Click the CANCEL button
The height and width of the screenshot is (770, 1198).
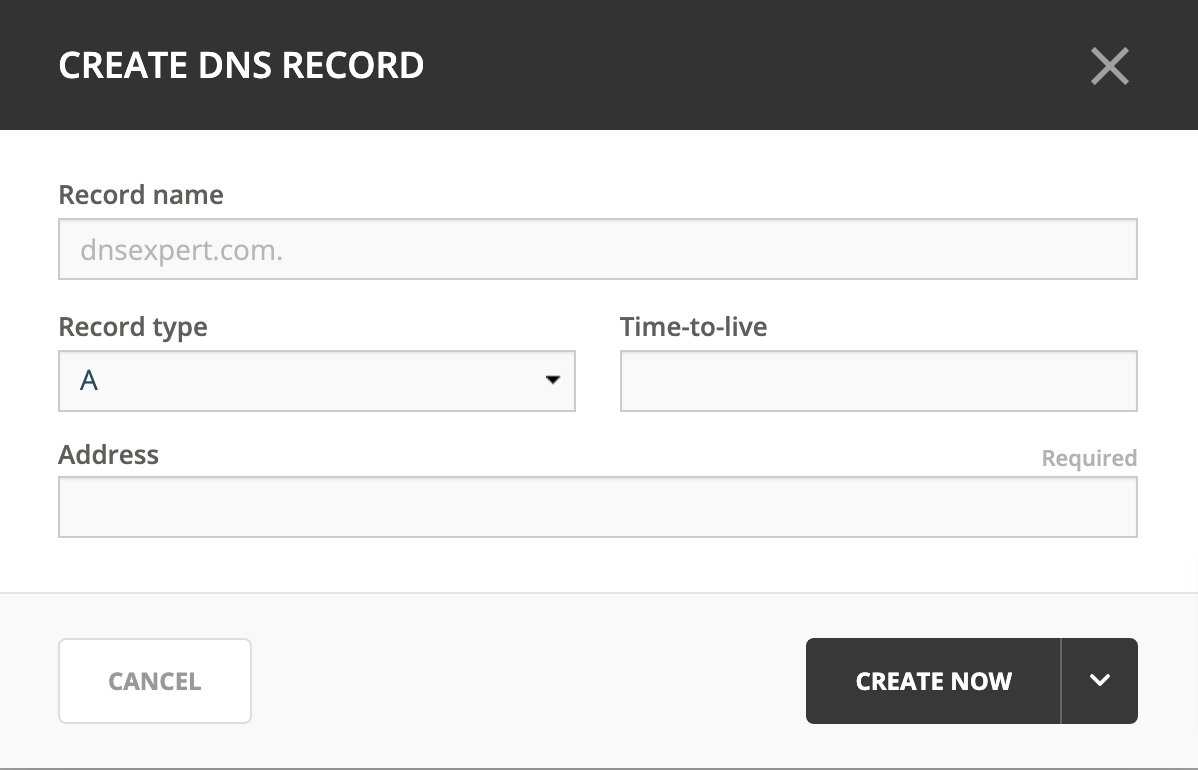(155, 681)
